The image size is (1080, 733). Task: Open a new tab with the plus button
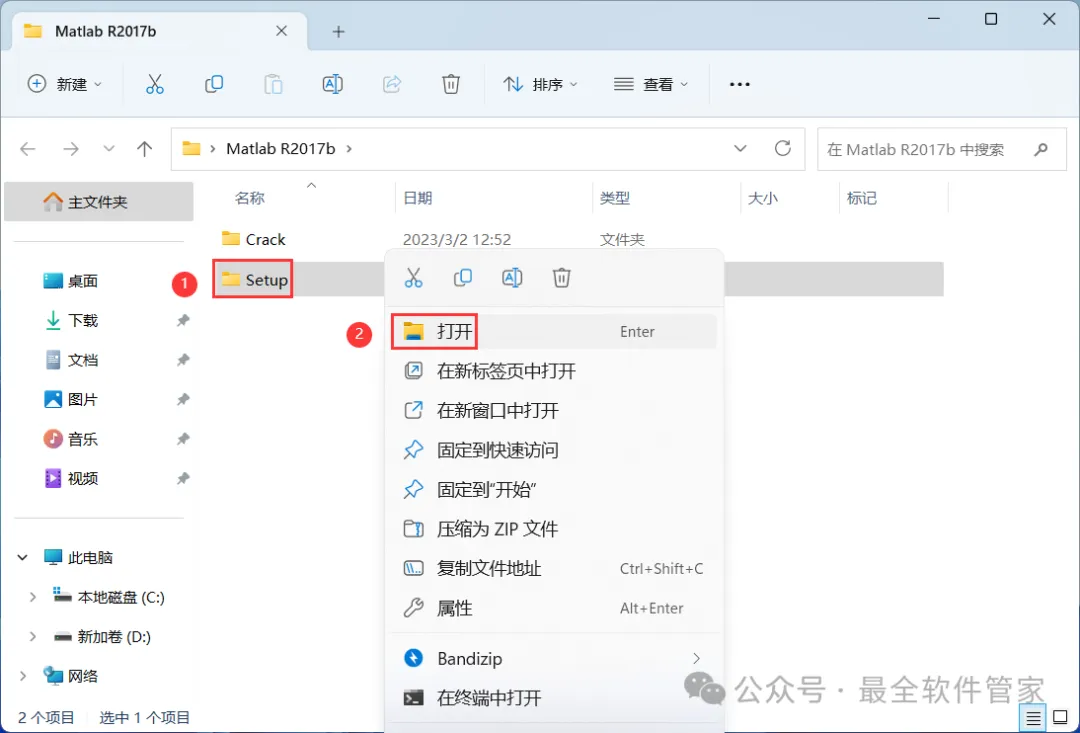(338, 32)
